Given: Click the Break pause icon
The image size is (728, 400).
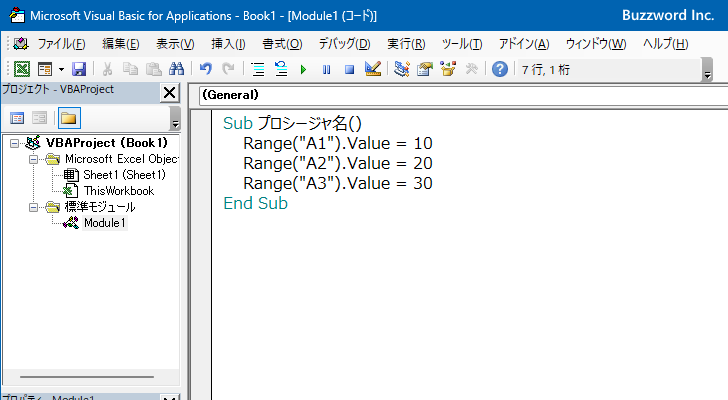Looking at the screenshot, I should [326, 70].
